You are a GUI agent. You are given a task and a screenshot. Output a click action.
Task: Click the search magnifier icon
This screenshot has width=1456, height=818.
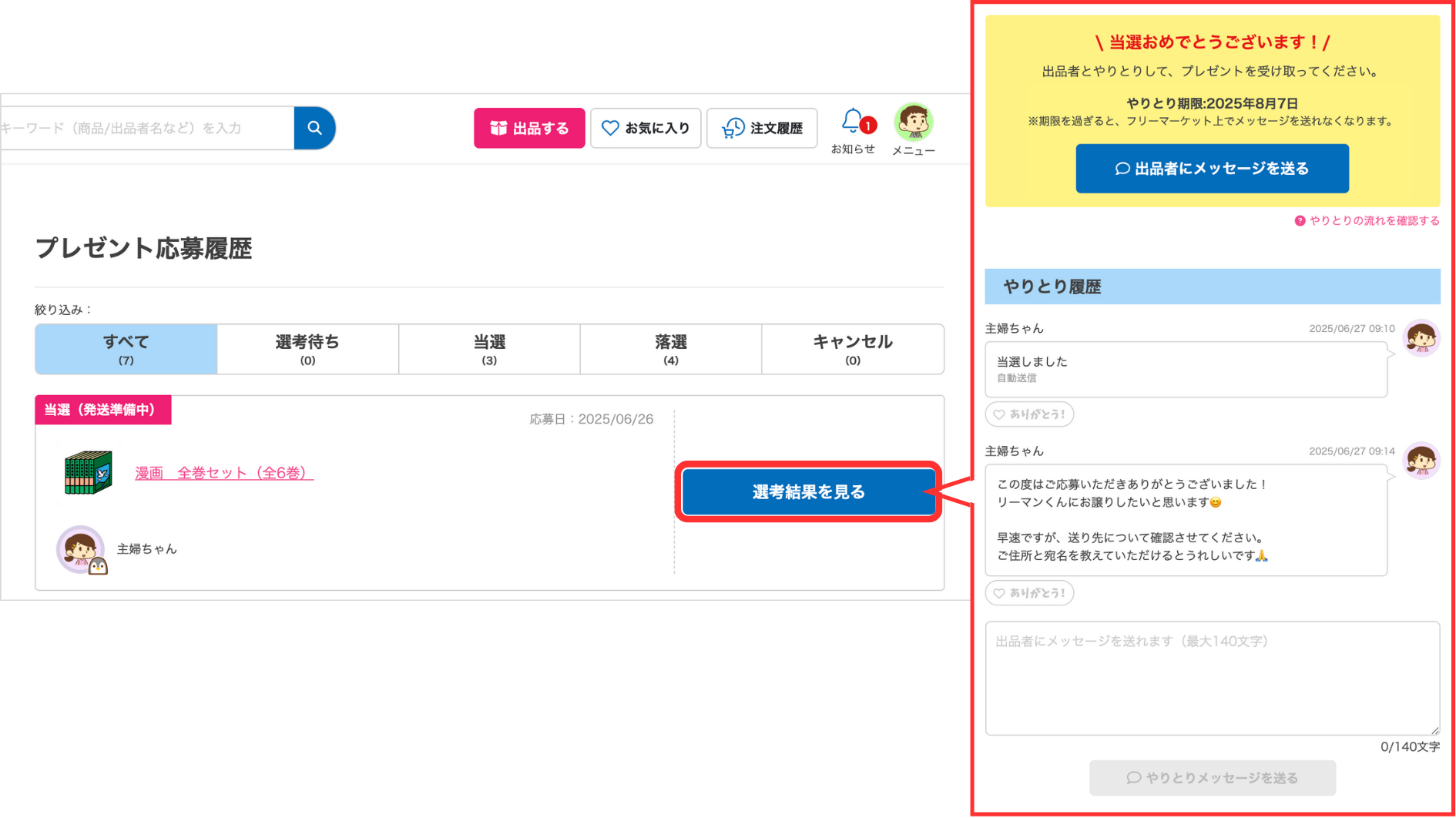314,128
